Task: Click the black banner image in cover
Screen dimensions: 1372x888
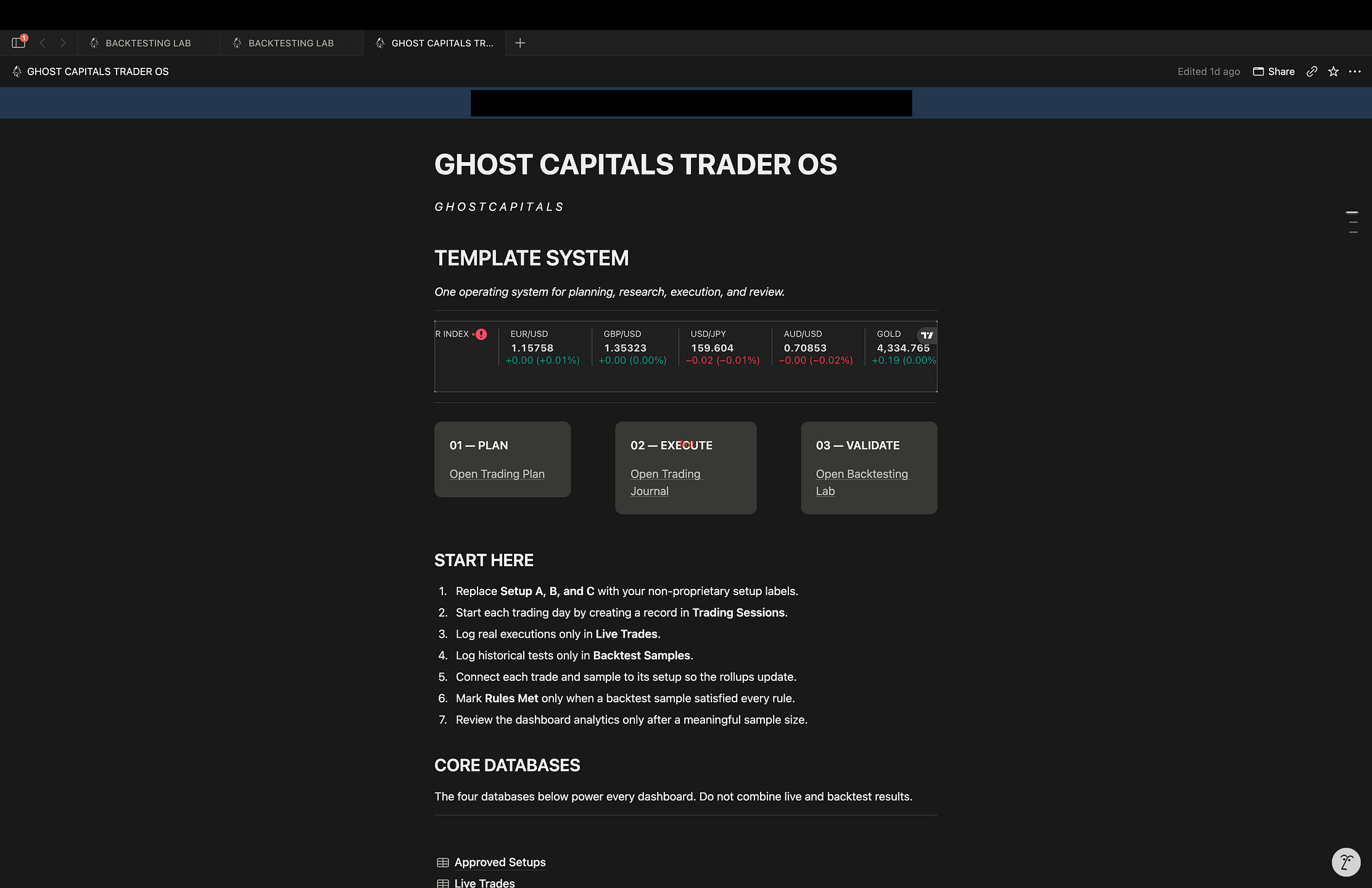Action: [691, 103]
